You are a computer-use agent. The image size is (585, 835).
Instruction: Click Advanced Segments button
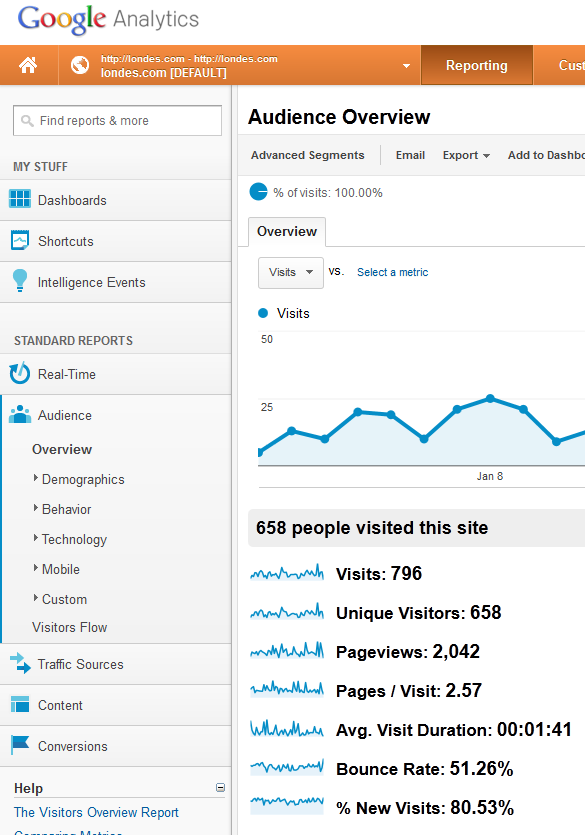coord(308,155)
